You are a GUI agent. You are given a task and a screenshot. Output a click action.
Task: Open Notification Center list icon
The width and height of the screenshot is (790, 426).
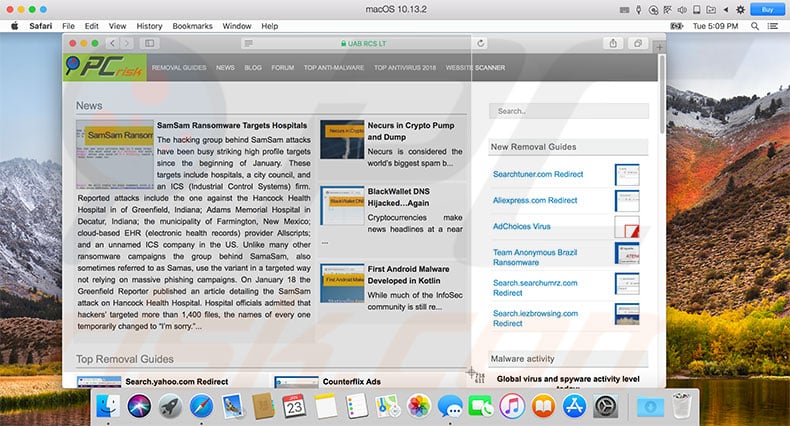coord(773,26)
